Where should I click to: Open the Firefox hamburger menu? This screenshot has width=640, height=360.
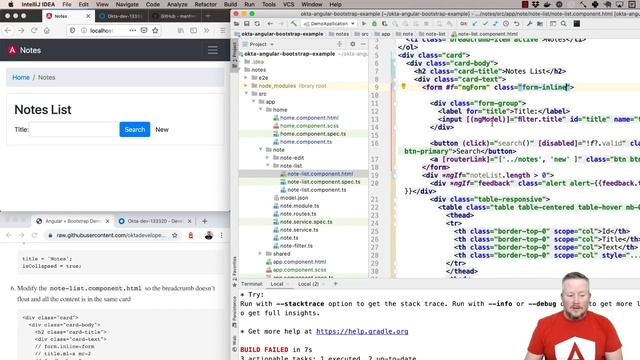pyautogui.click(x=222, y=31)
